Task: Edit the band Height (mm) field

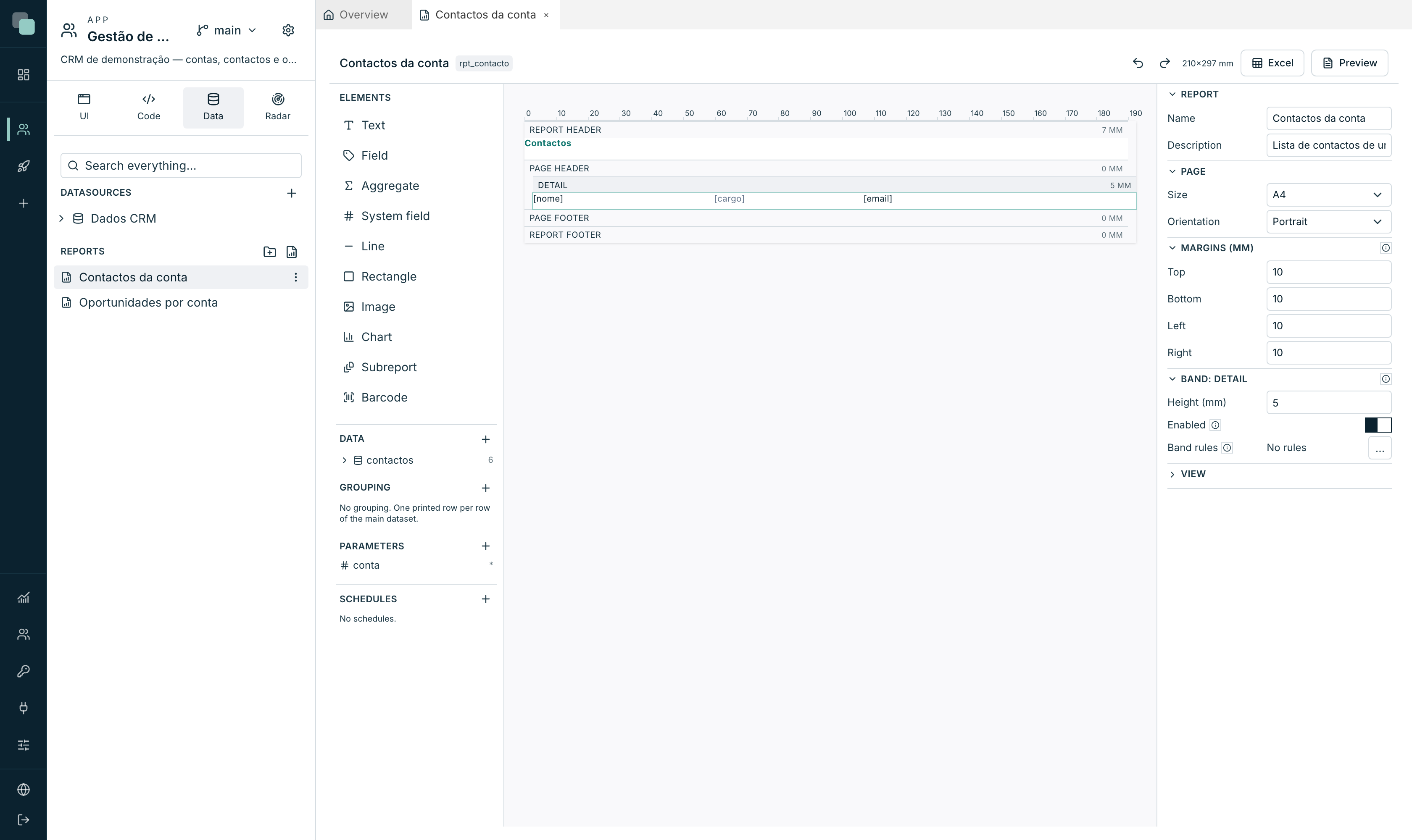Action: pos(1328,402)
